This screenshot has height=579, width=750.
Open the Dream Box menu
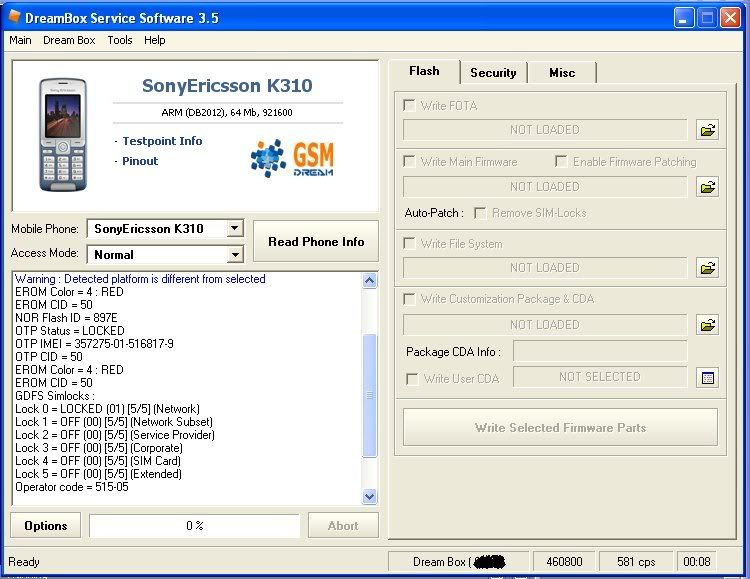click(69, 40)
